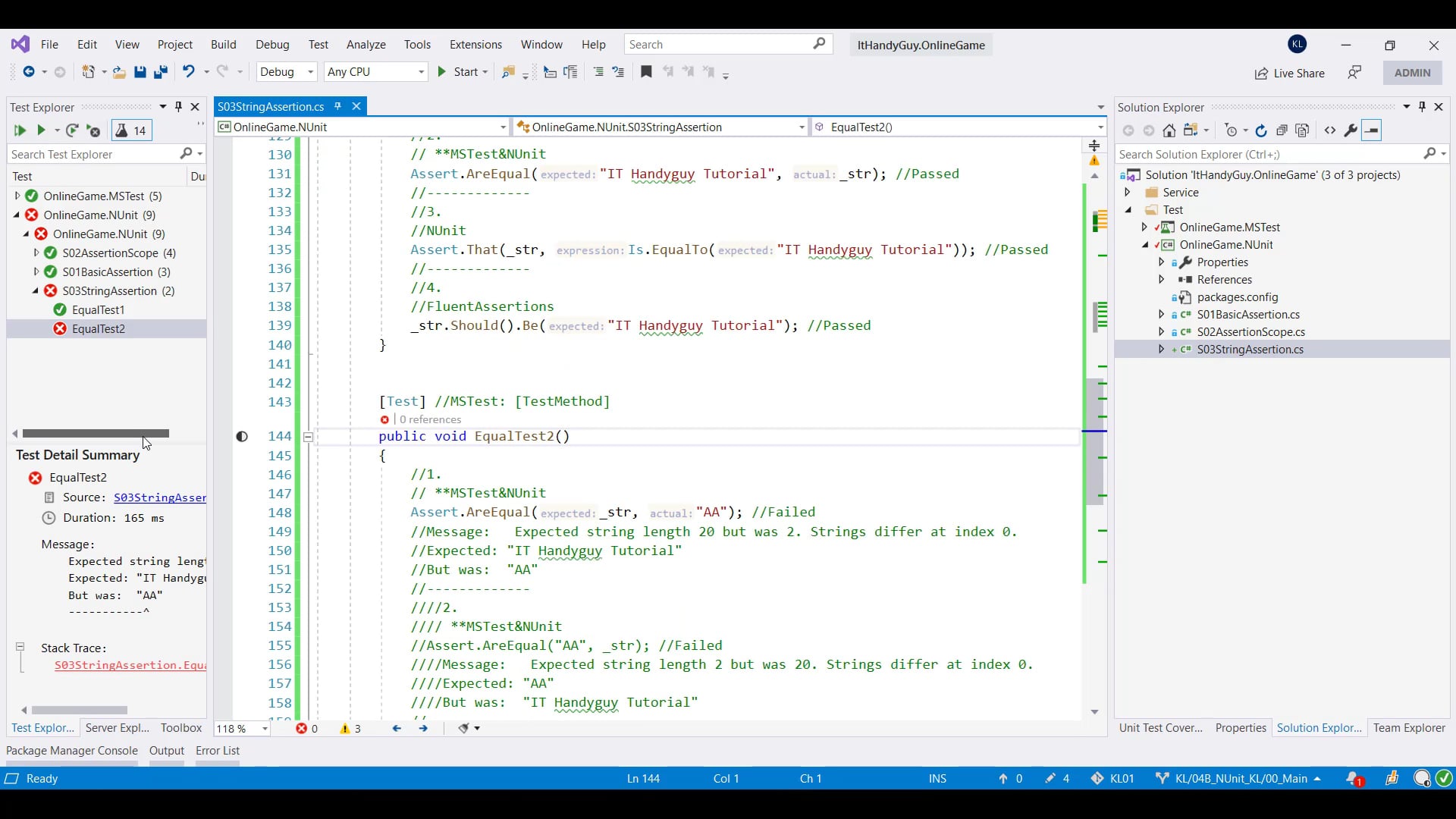The width and height of the screenshot is (1456, 819).
Task: Click Live Share button
Action: coord(1289,73)
